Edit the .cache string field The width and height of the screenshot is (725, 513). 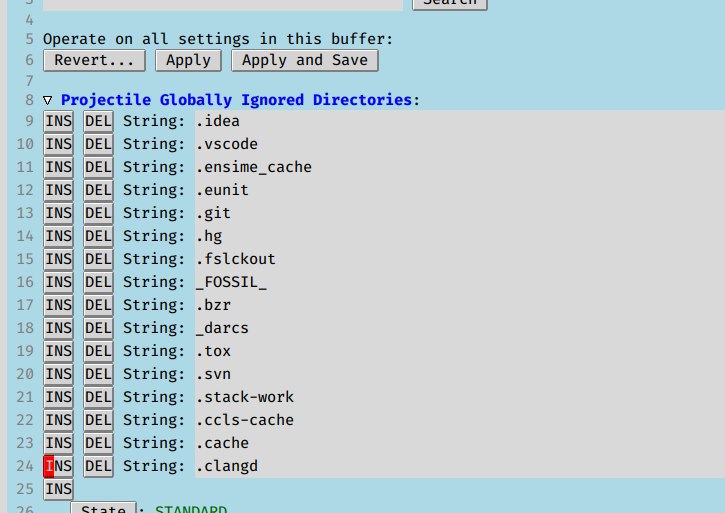(x=460, y=444)
